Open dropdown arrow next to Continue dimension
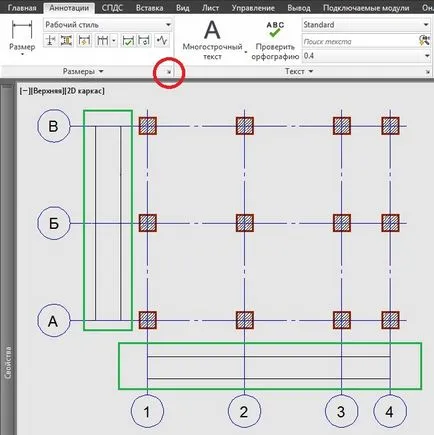The width and height of the screenshot is (434, 435). point(114,41)
